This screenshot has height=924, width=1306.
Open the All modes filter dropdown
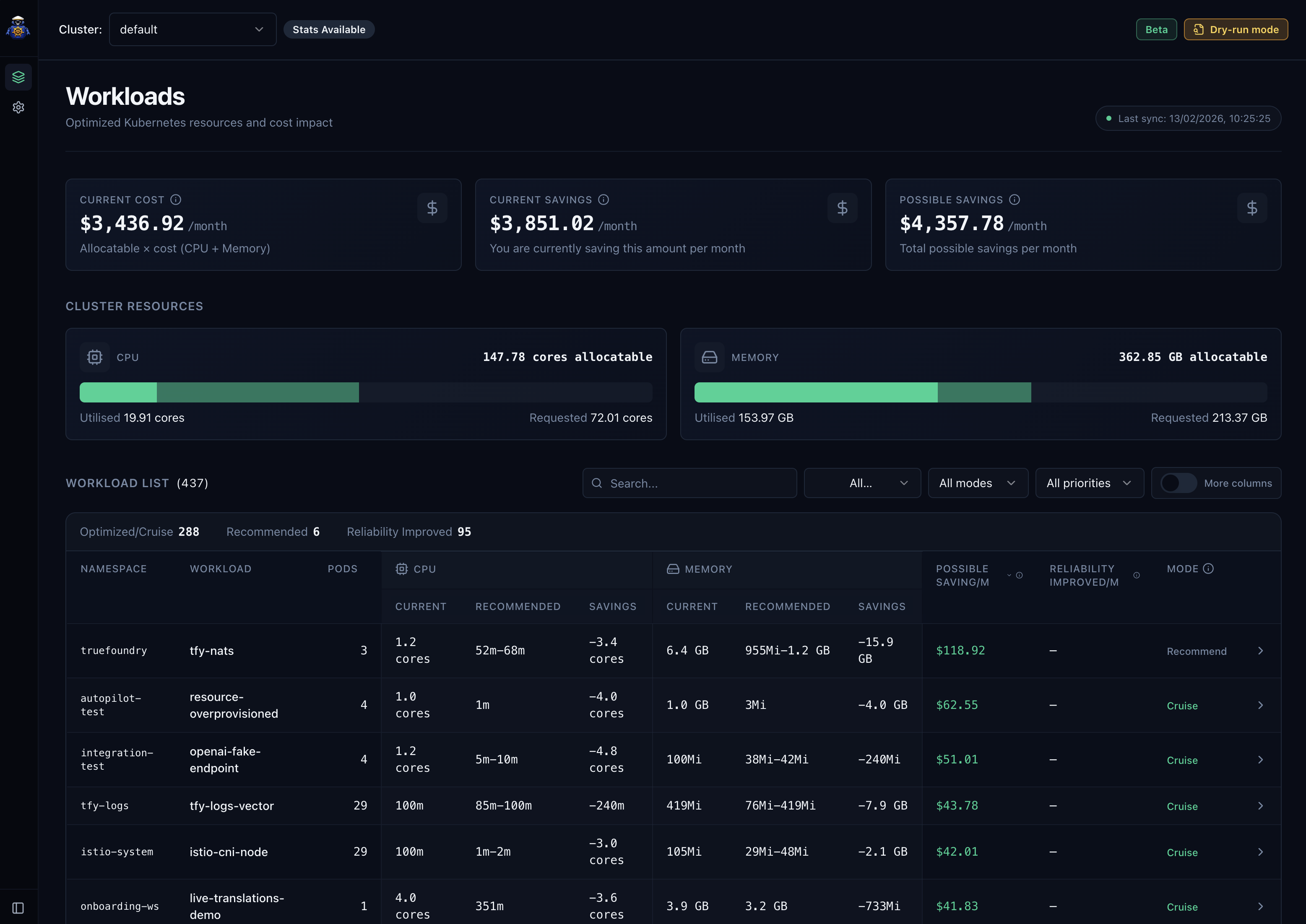[x=978, y=483]
